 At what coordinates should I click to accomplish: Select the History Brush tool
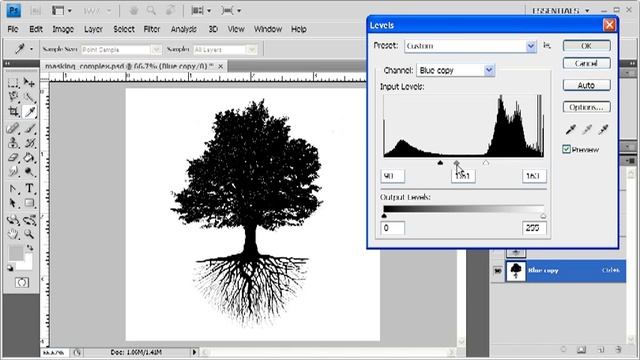29,143
